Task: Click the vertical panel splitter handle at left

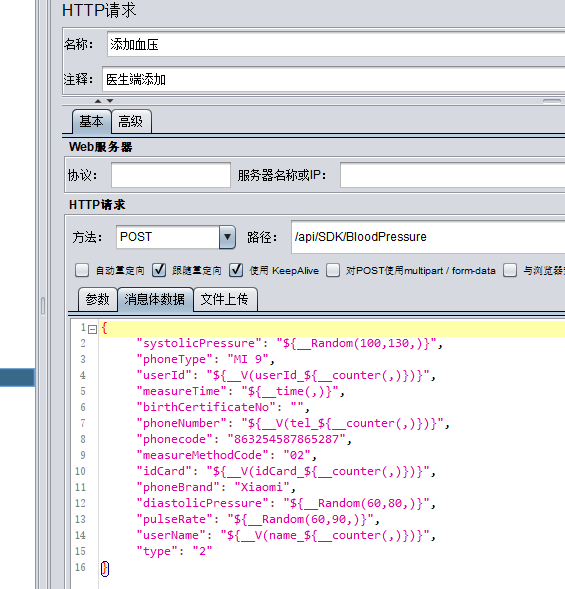Action: click(x=43, y=306)
